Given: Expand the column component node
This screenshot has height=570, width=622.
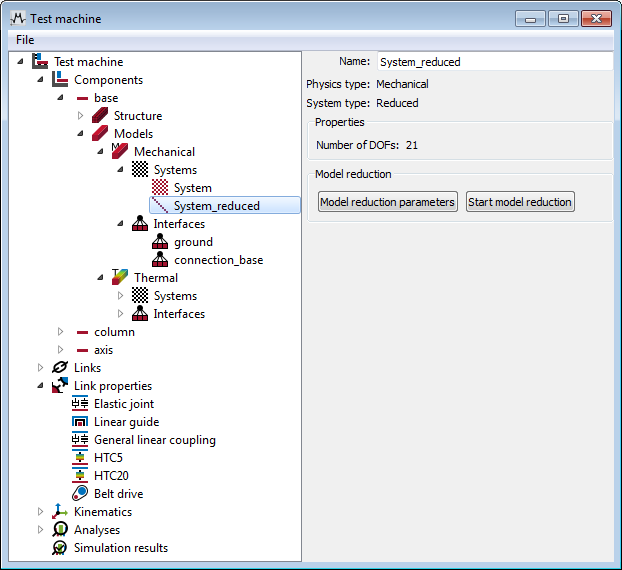Looking at the screenshot, I should point(60,332).
